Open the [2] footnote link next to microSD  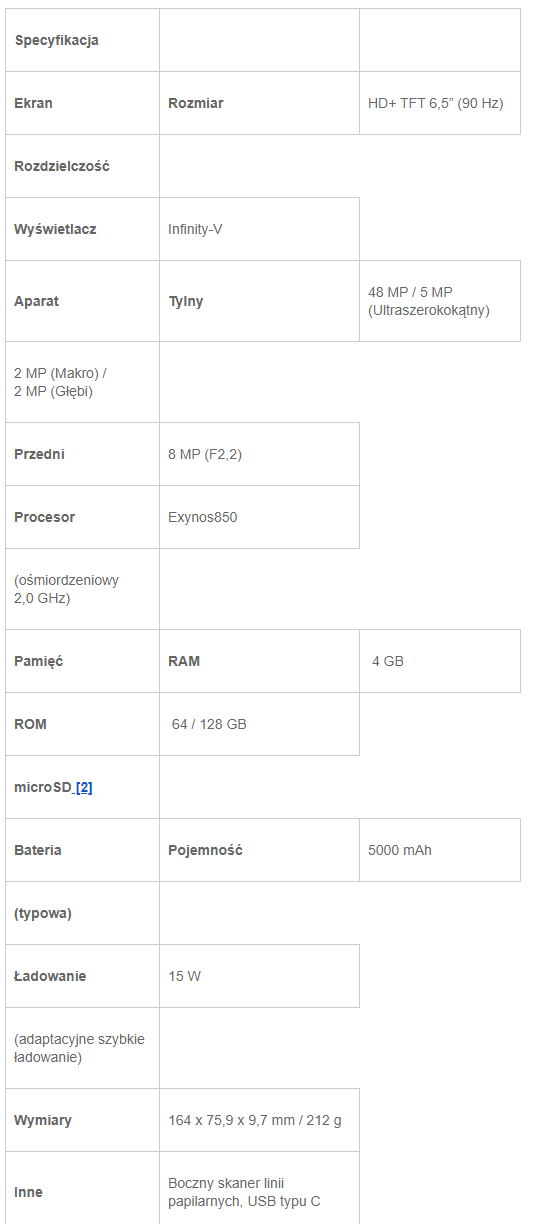(x=84, y=787)
